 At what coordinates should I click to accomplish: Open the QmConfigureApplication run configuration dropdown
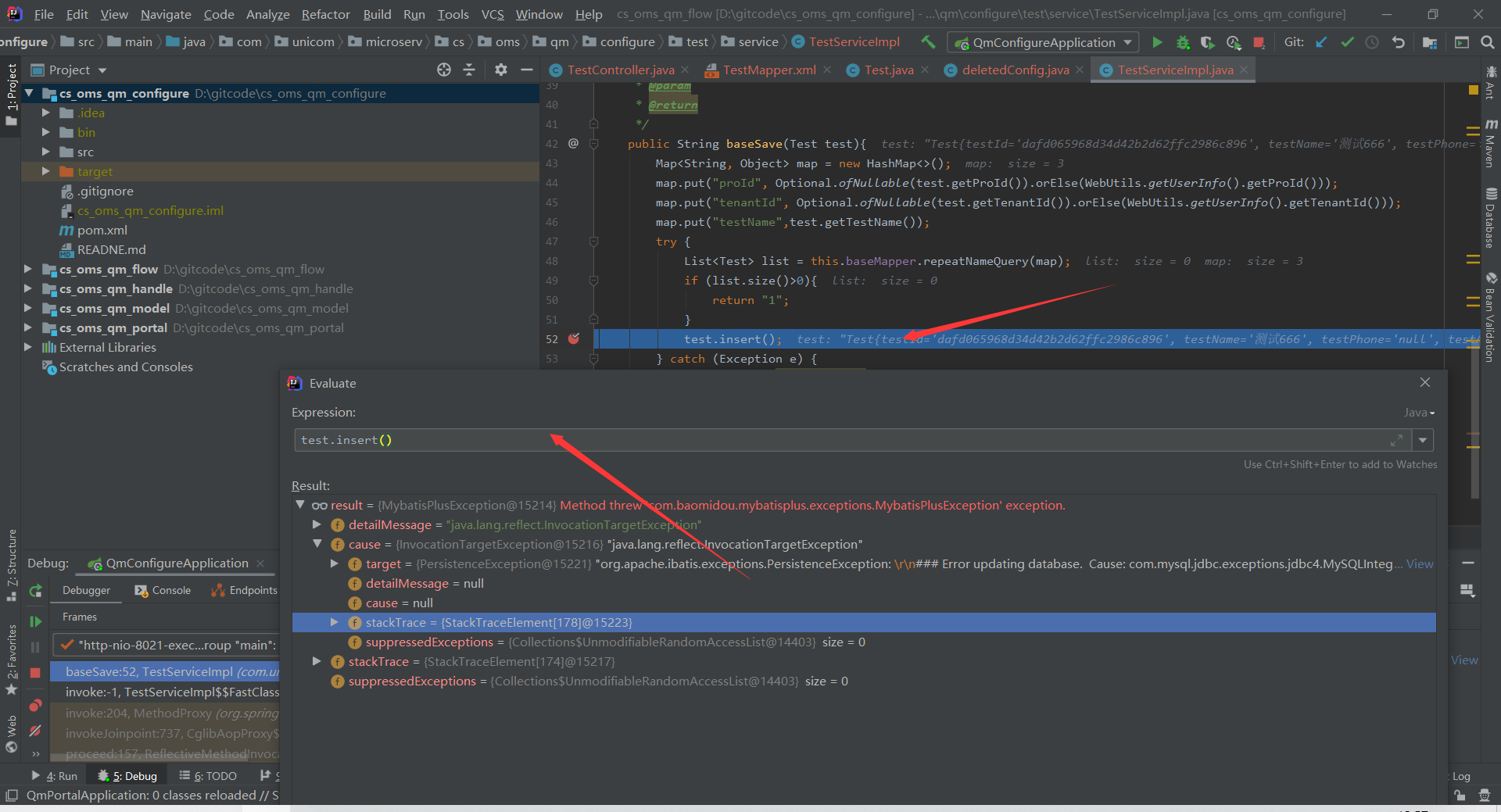(x=1043, y=42)
